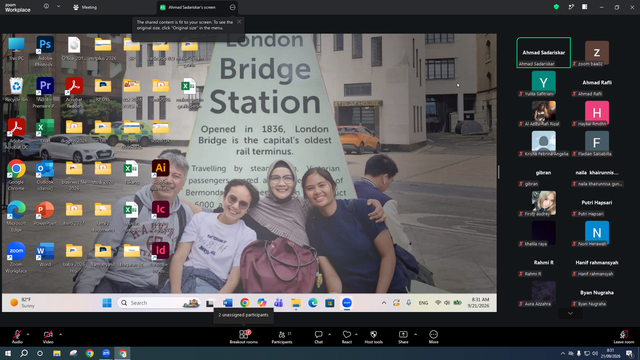Select Firsty audrey's photo tile

[544, 203]
